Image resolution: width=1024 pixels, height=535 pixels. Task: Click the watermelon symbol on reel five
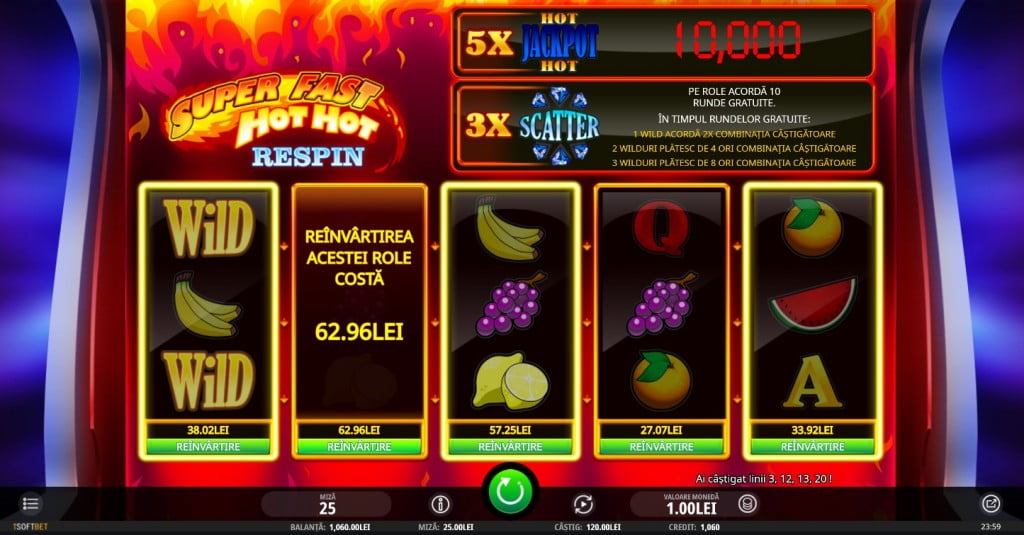click(812, 304)
